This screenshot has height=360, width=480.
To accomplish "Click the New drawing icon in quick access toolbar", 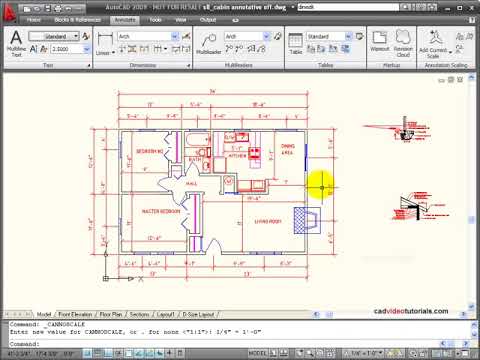I will (27, 9).
